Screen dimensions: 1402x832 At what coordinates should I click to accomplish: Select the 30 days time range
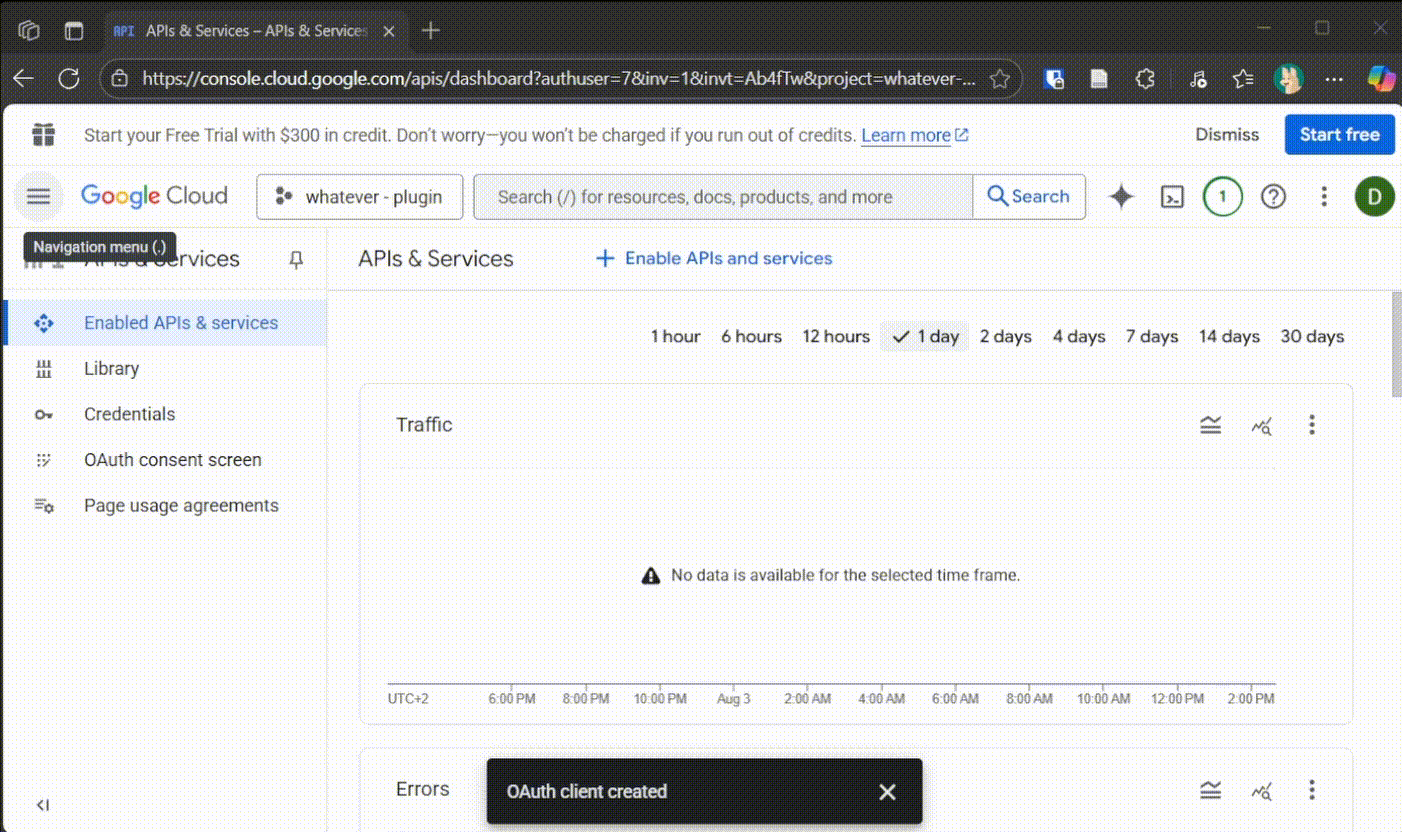[x=1312, y=337]
